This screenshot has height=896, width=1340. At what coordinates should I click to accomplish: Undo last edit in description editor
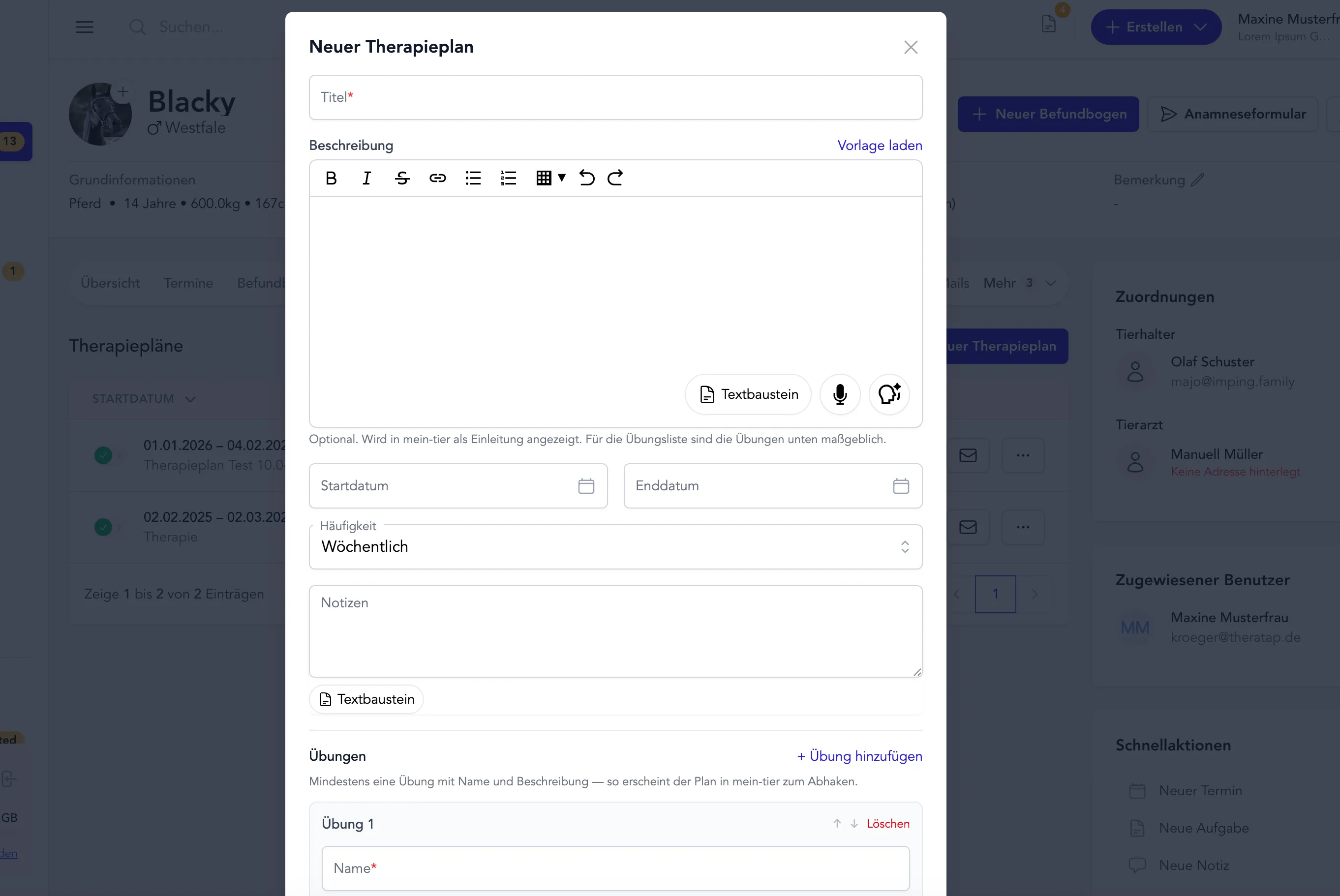[586, 179]
